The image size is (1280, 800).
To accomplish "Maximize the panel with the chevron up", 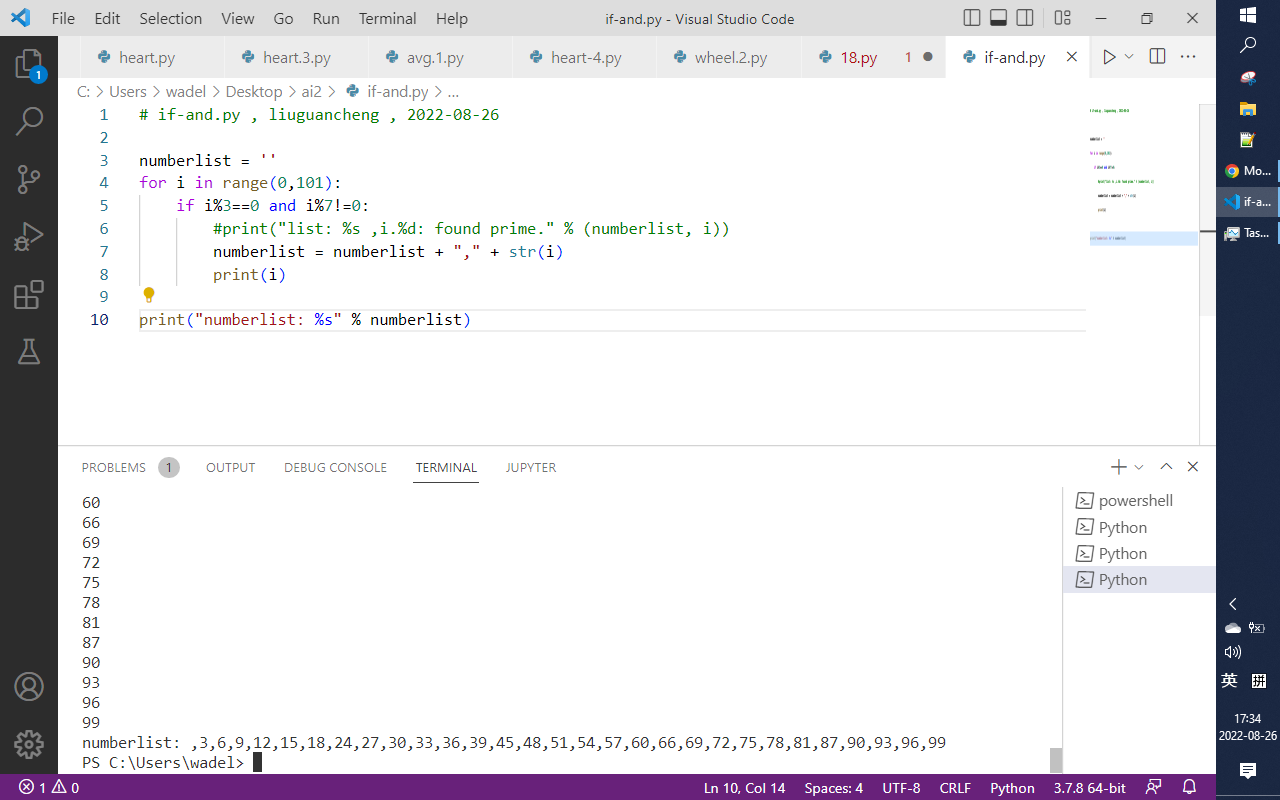I will (1166, 467).
